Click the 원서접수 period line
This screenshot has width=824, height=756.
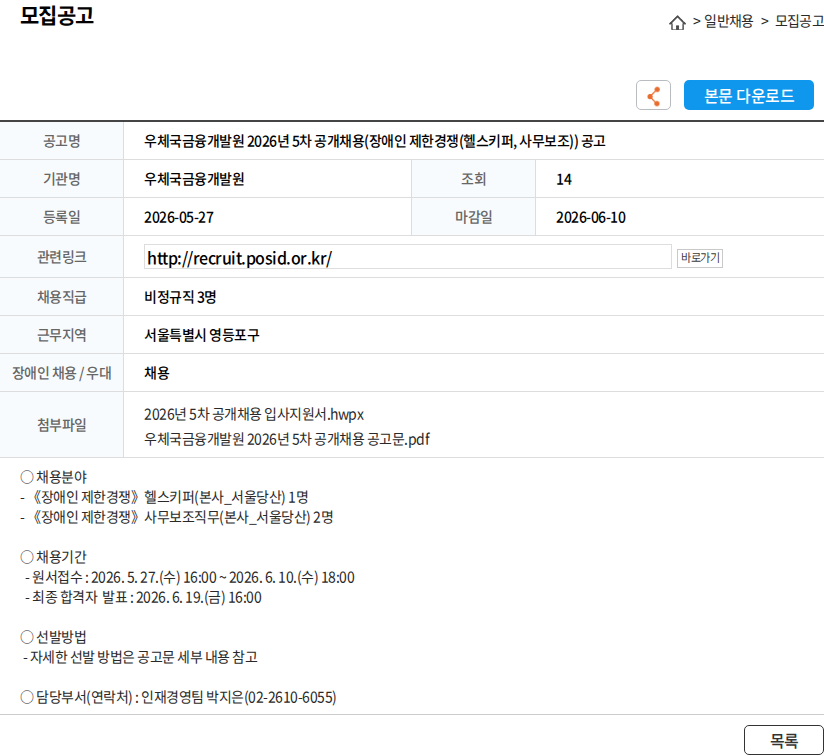click(x=190, y=577)
